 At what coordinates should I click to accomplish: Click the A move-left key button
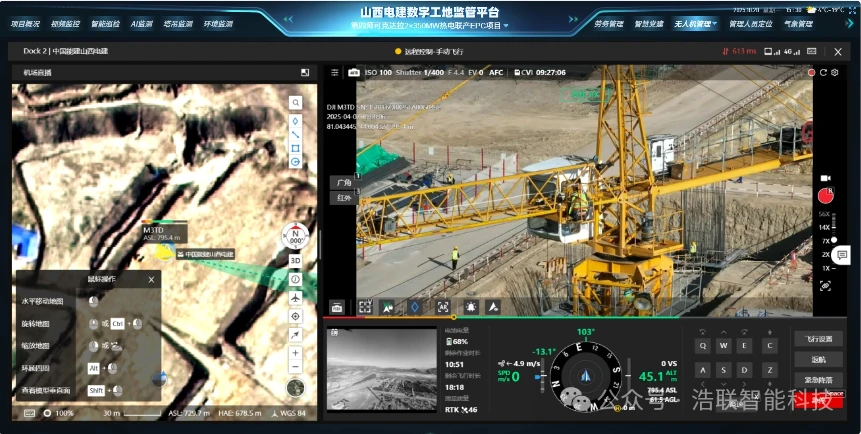click(x=702, y=370)
